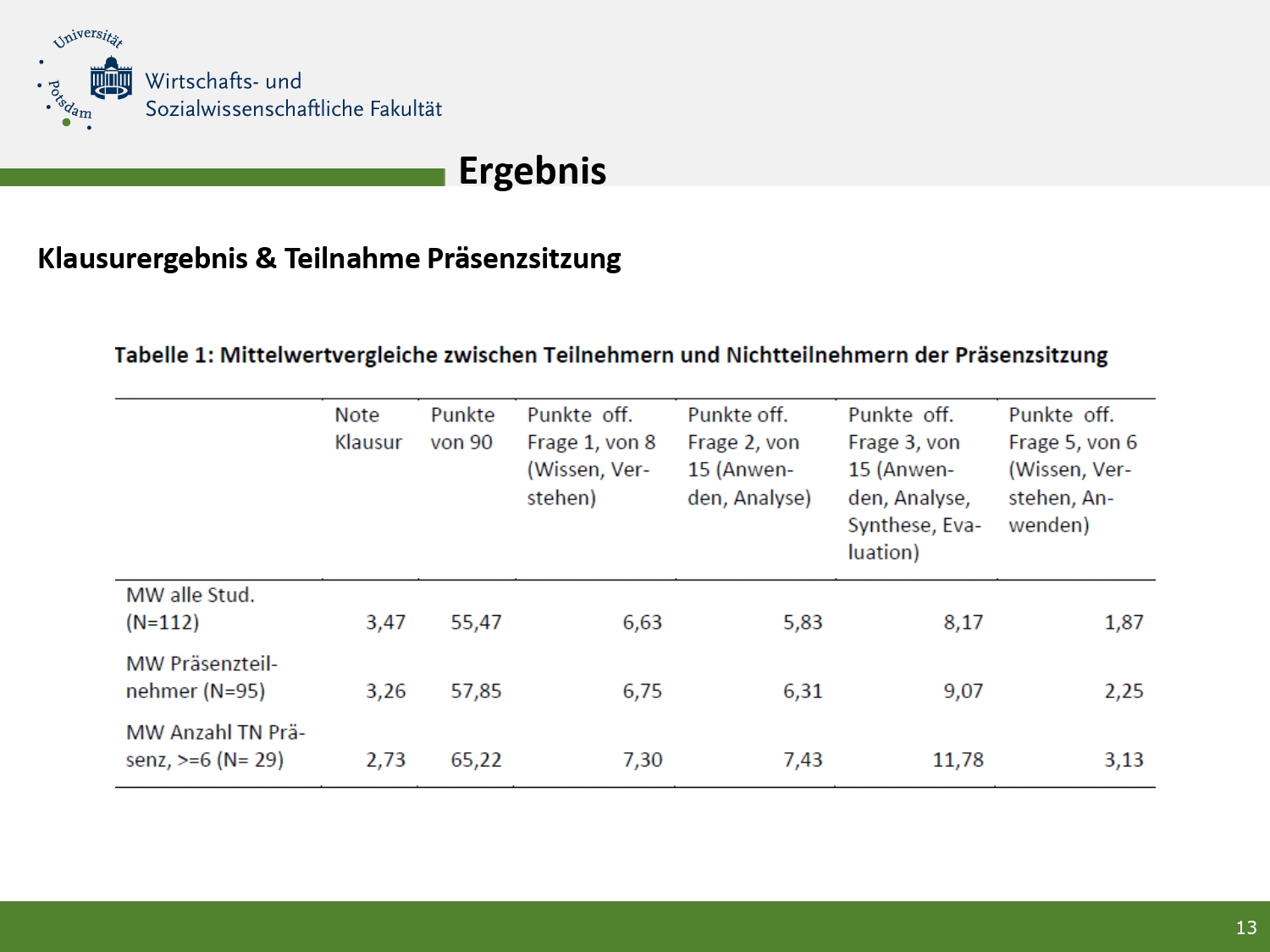1270x952 pixels.
Task: Select the MW Präsenzteilnehmer row label
Action: tap(202, 677)
